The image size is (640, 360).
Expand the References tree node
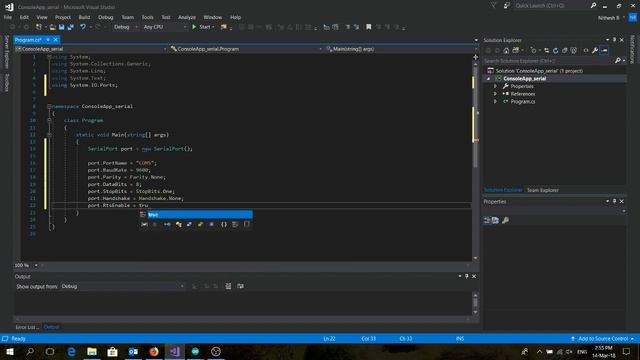click(x=496, y=94)
